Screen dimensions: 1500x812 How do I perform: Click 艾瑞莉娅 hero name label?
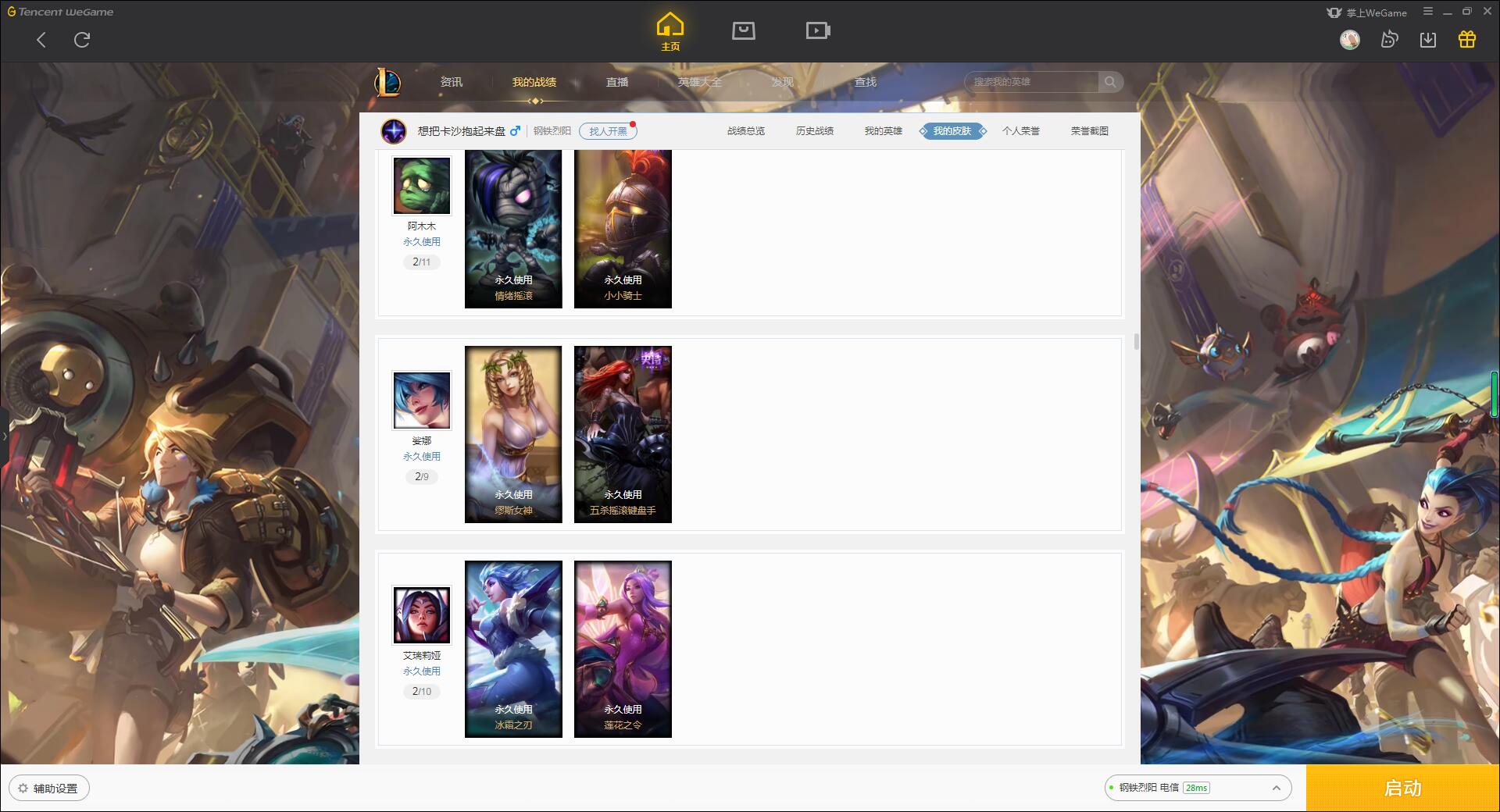[x=422, y=656]
